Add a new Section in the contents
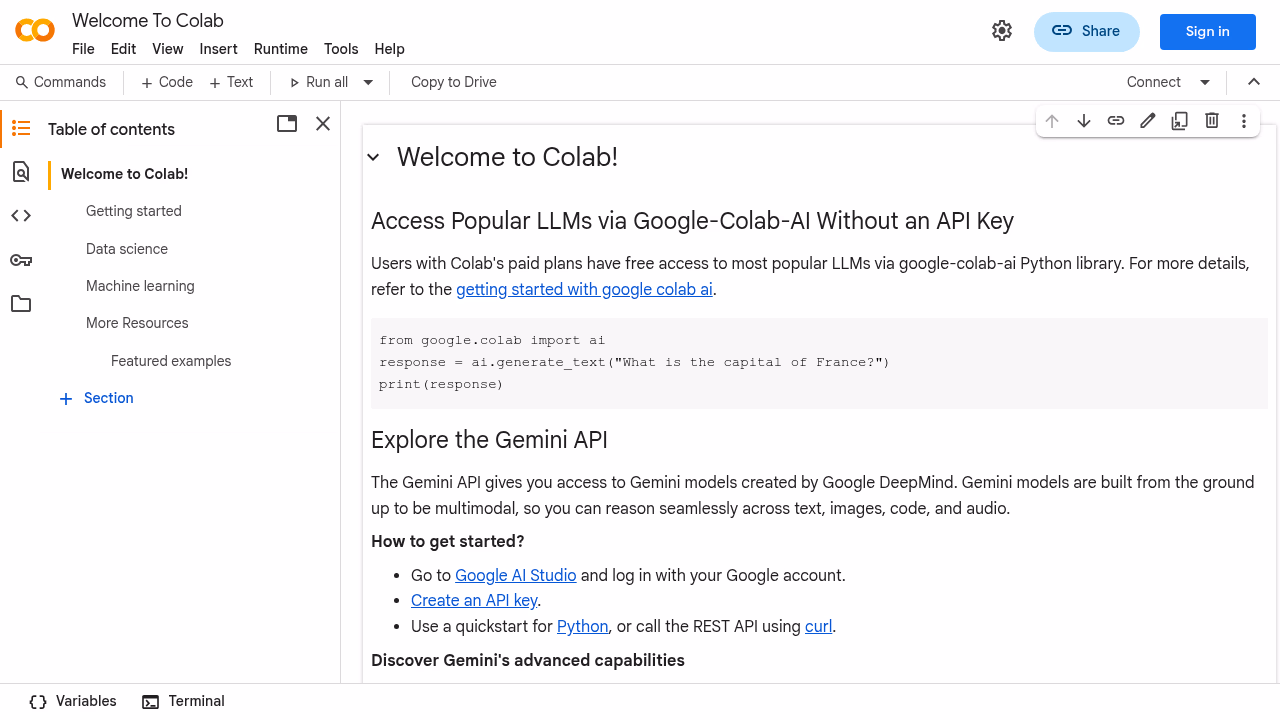1280x720 pixels. point(97,398)
